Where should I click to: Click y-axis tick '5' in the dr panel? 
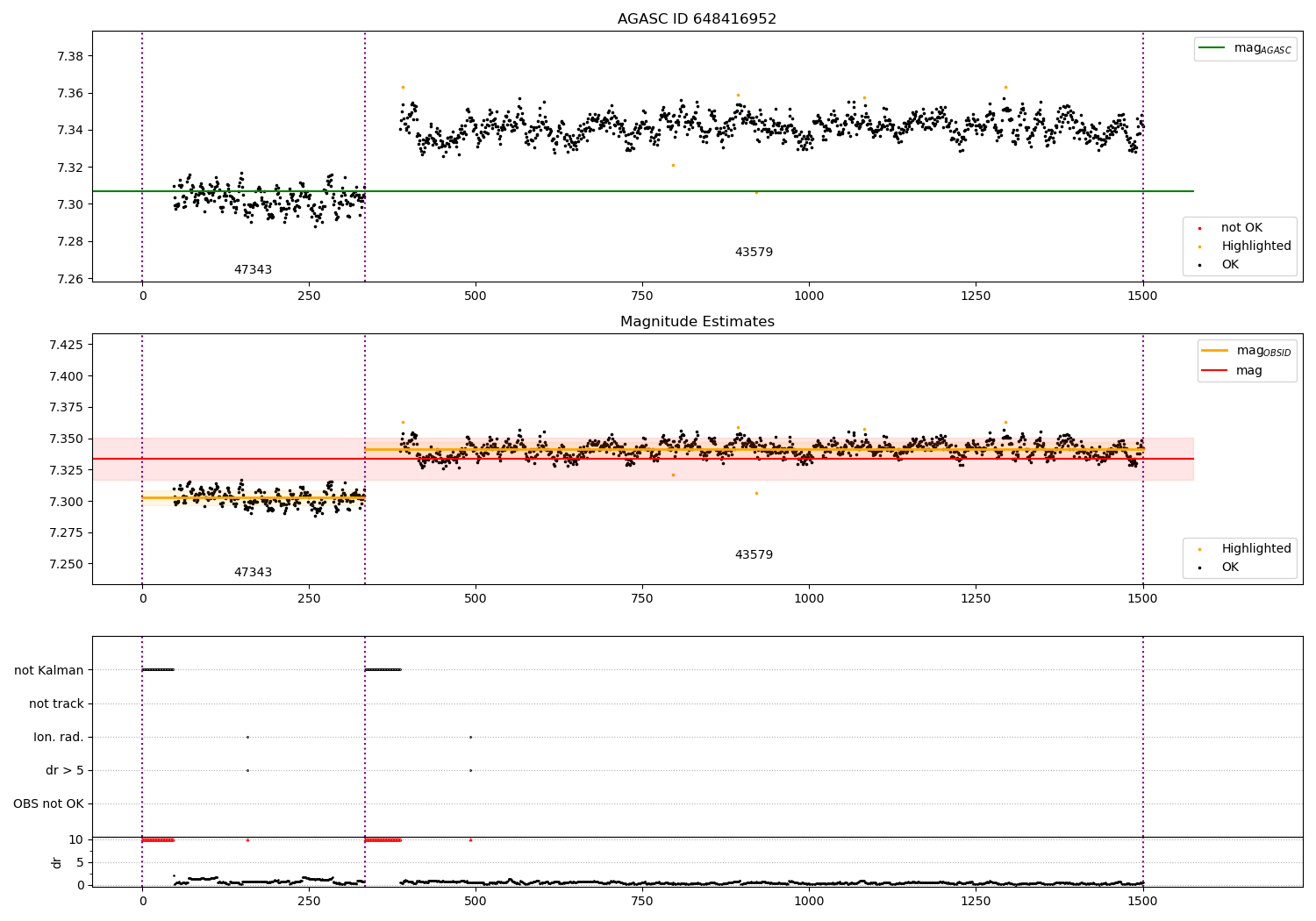point(81,862)
